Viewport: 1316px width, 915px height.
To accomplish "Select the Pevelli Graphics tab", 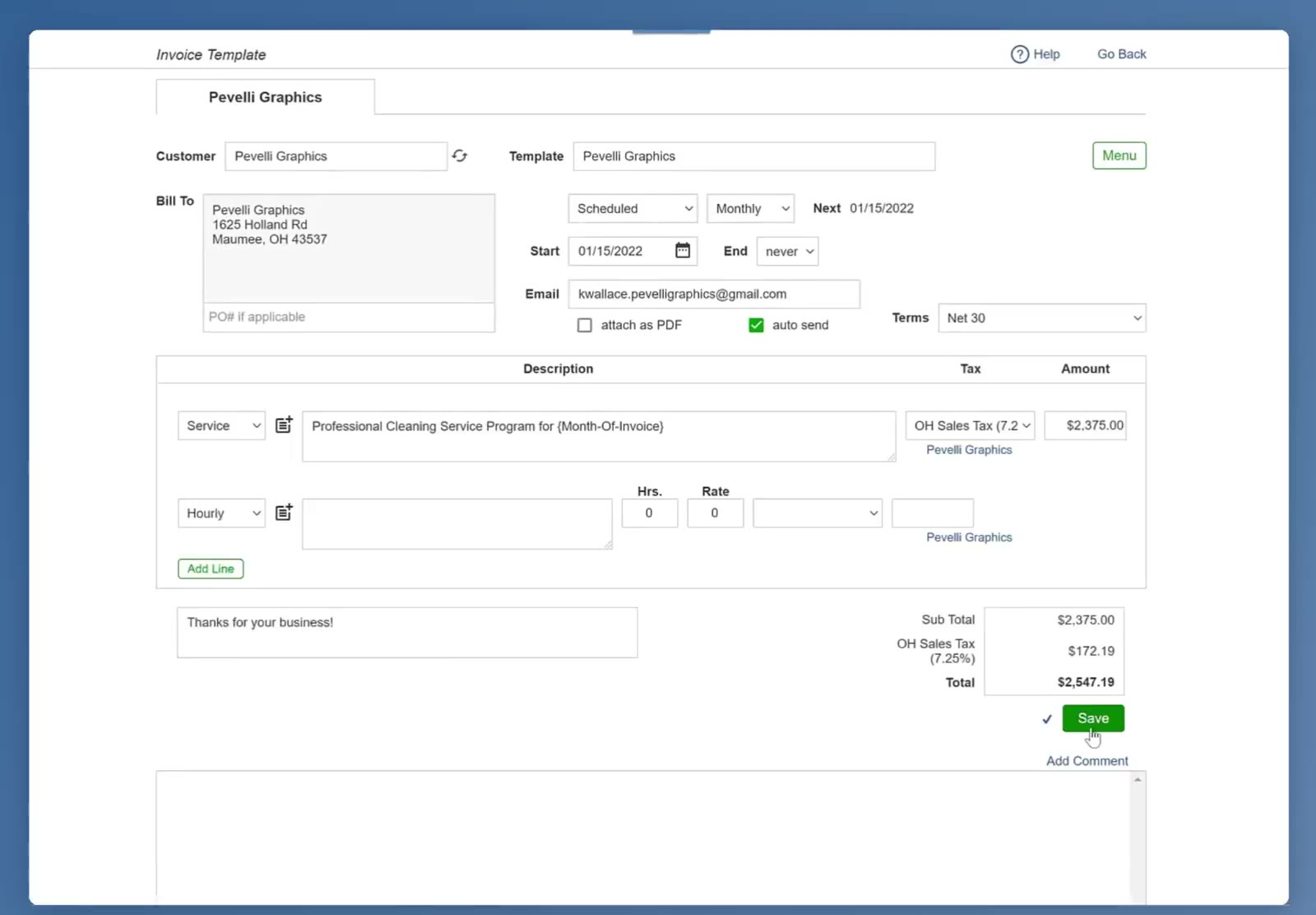I will pos(266,97).
